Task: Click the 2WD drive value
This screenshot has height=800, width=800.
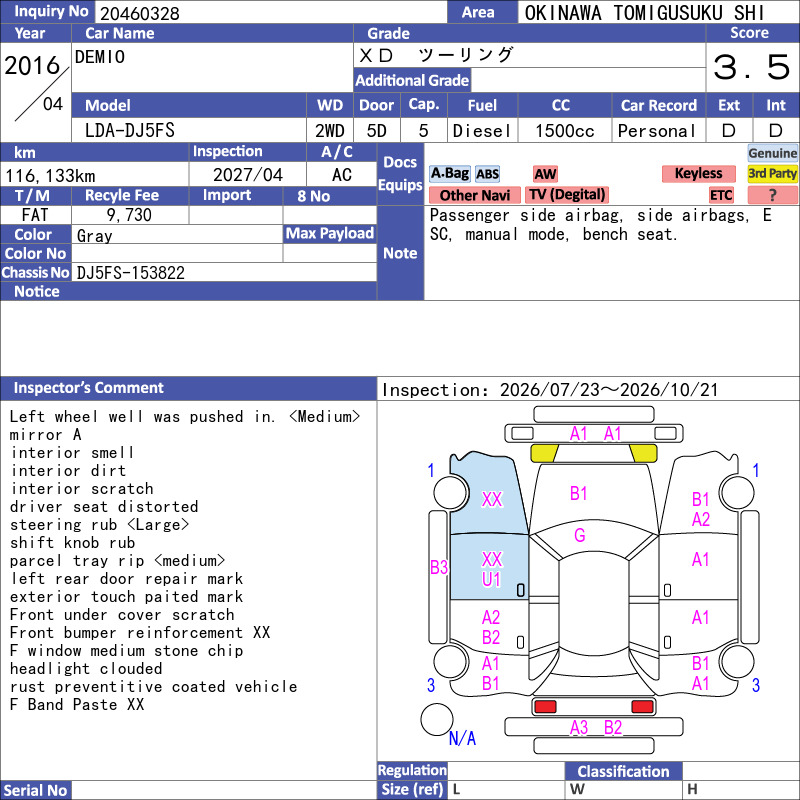Action: point(330,131)
